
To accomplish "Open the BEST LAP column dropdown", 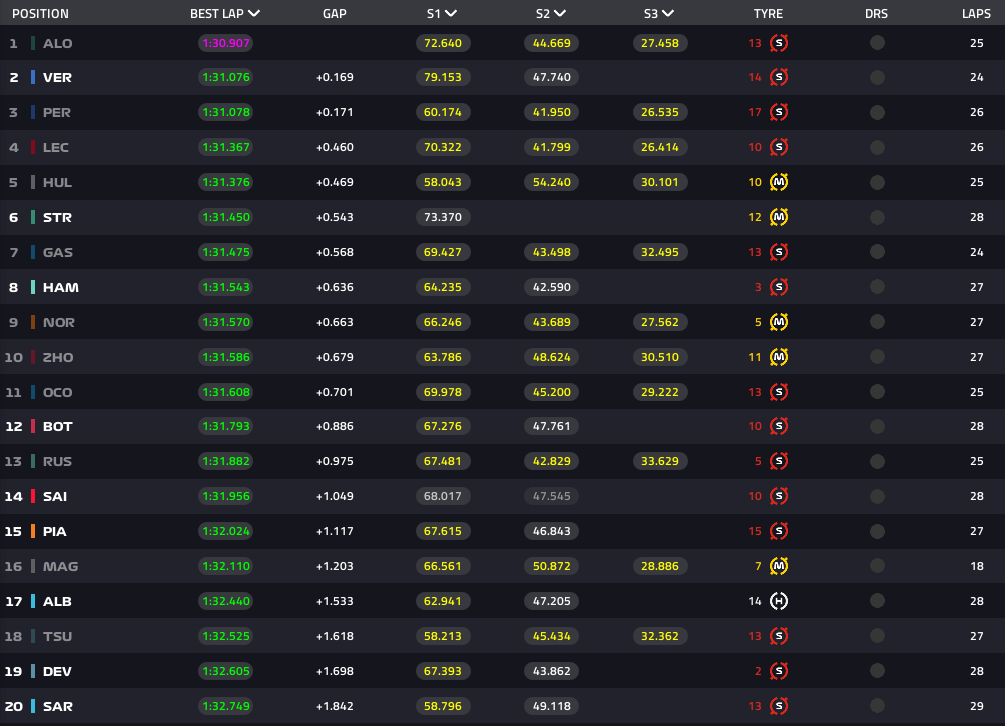I will (x=254, y=14).
